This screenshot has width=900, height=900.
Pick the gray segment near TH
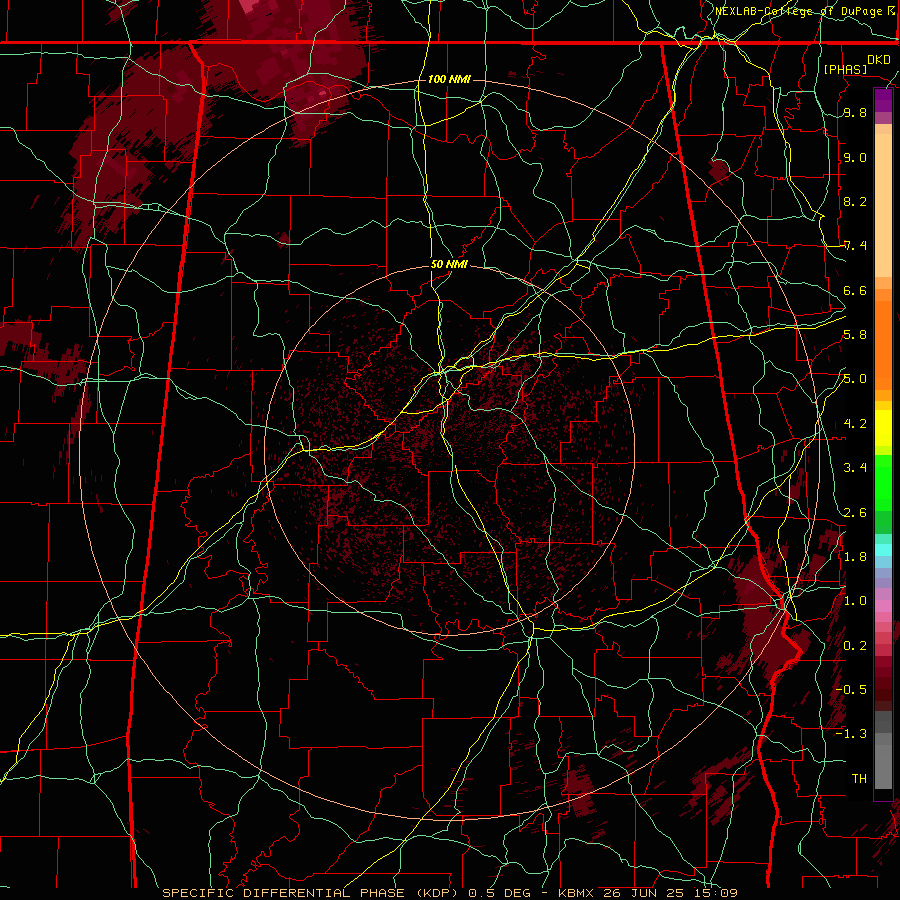(883, 766)
